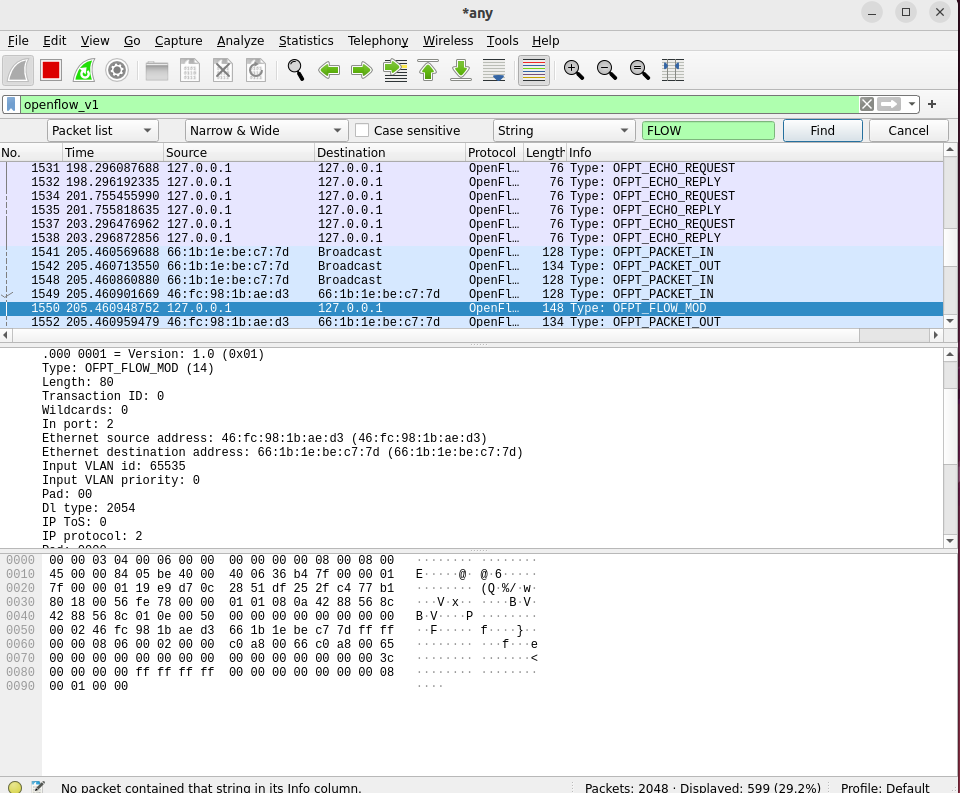Zoom out main window text
This screenshot has height=793, width=960.
[607, 70]
